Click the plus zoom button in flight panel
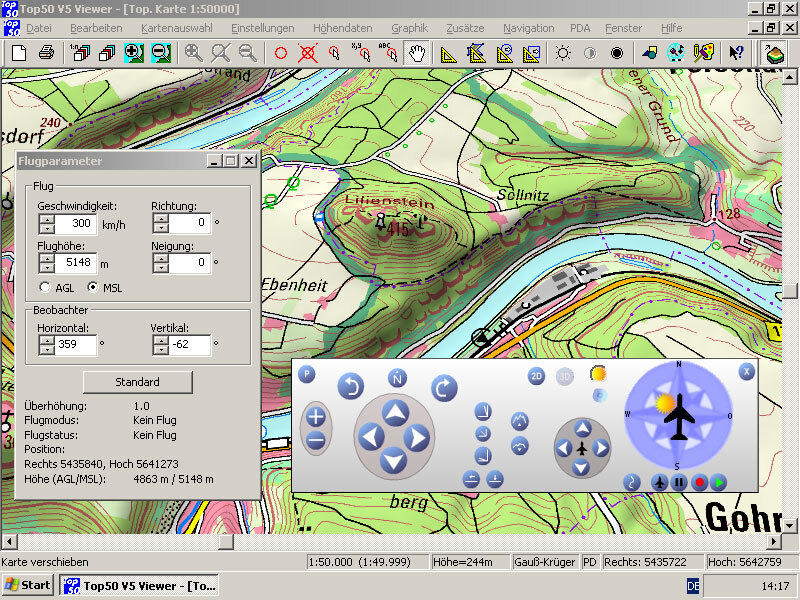 [316, 417]
